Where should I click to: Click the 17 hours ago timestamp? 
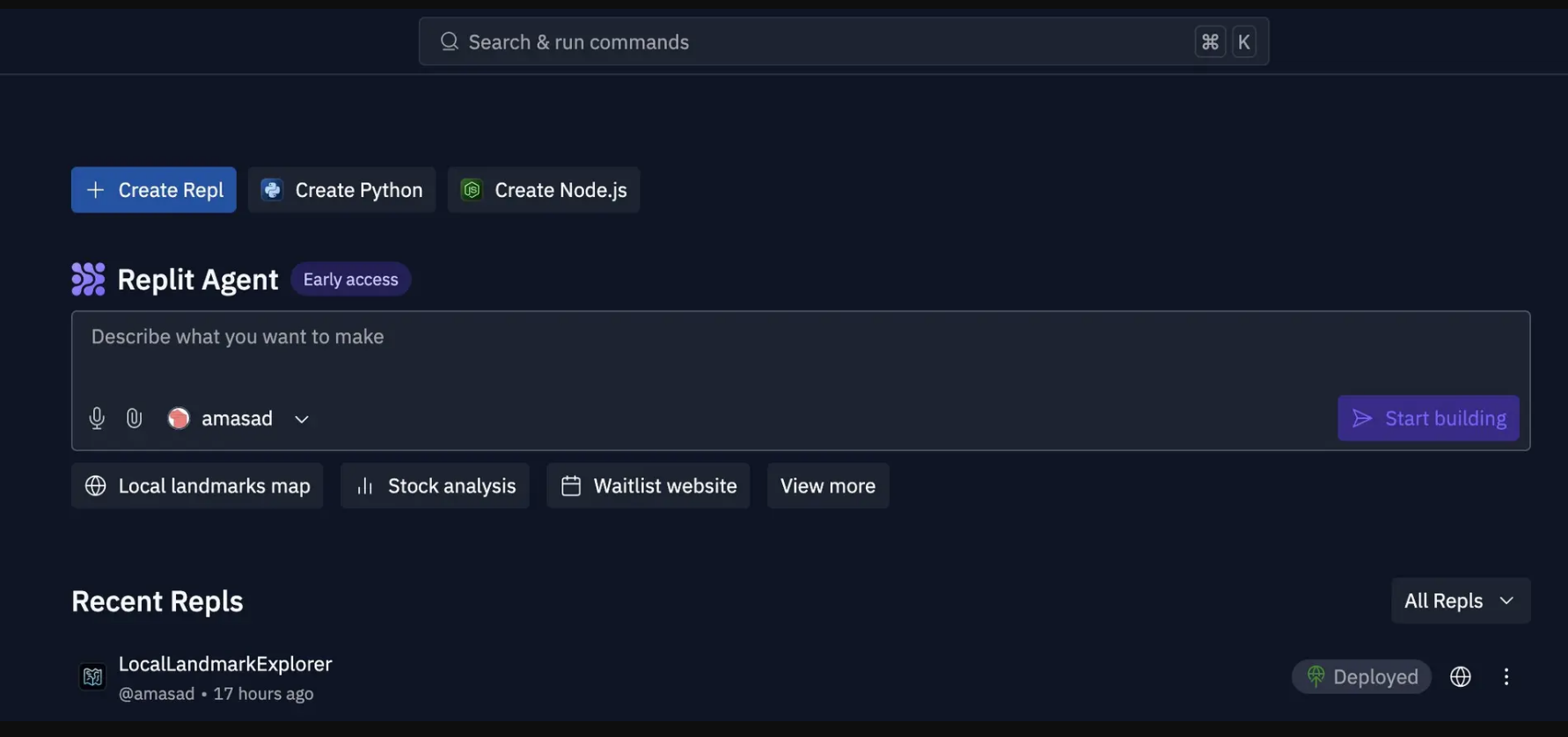(x=263, y=694)
